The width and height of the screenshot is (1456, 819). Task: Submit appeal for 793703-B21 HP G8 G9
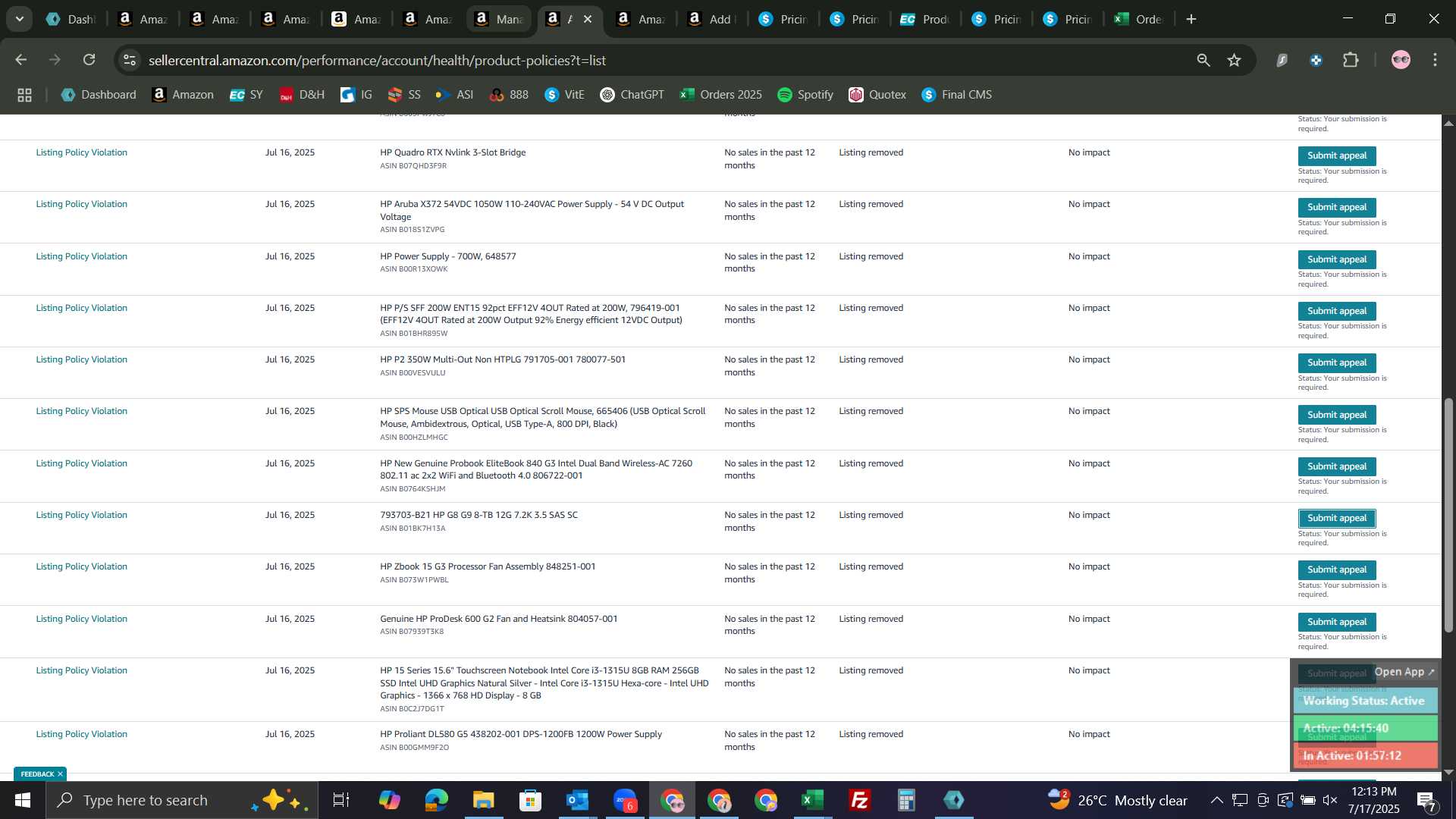(x=1336, y=518)
